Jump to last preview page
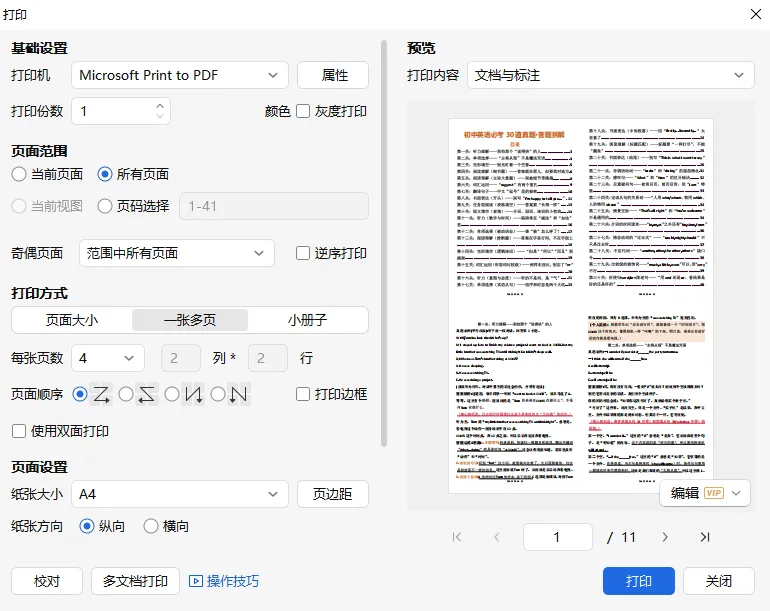 pyautogui.click(x=705, y=537)
